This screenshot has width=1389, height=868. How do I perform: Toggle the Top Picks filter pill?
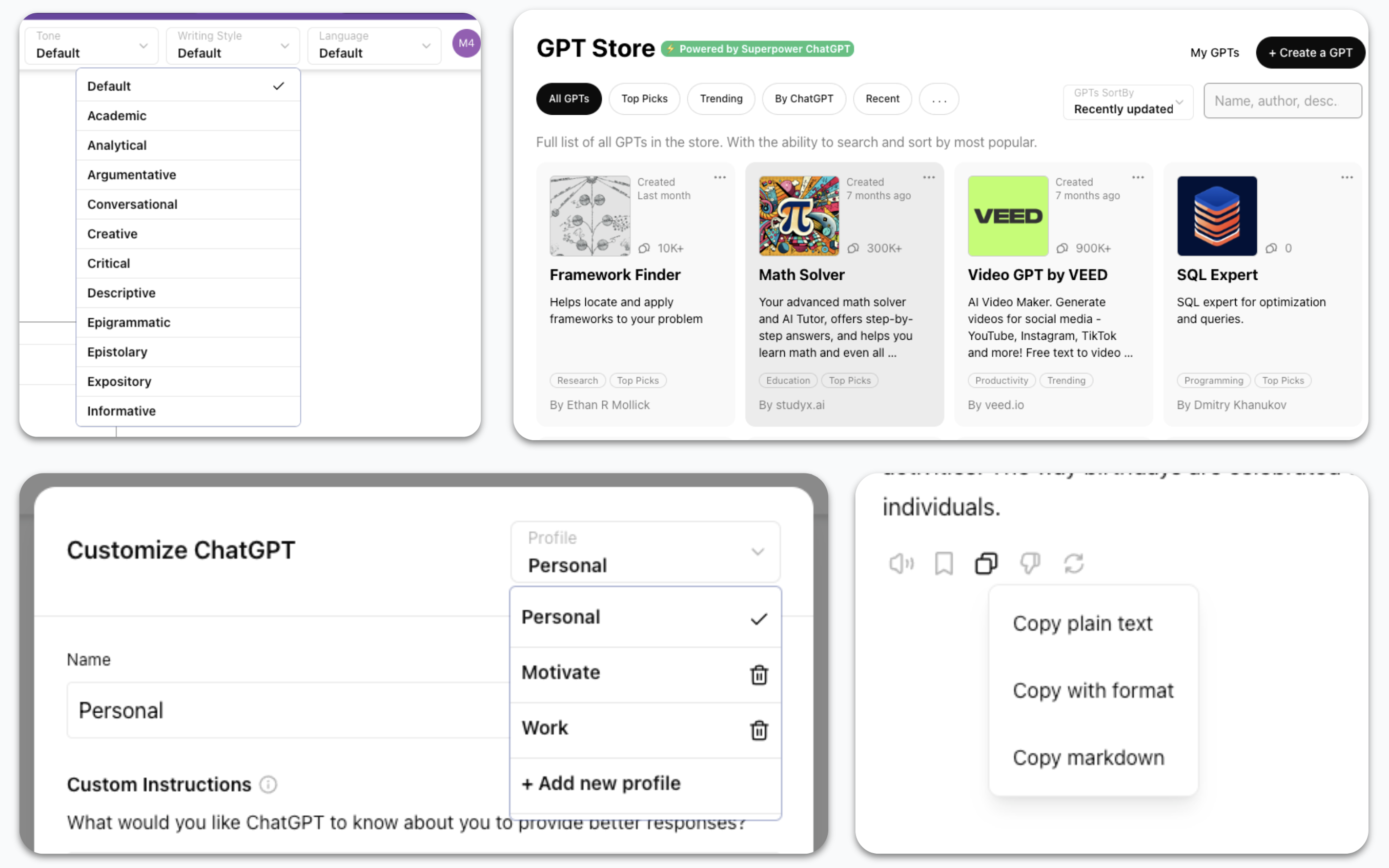pyautogui.click(x=644, y=99)
